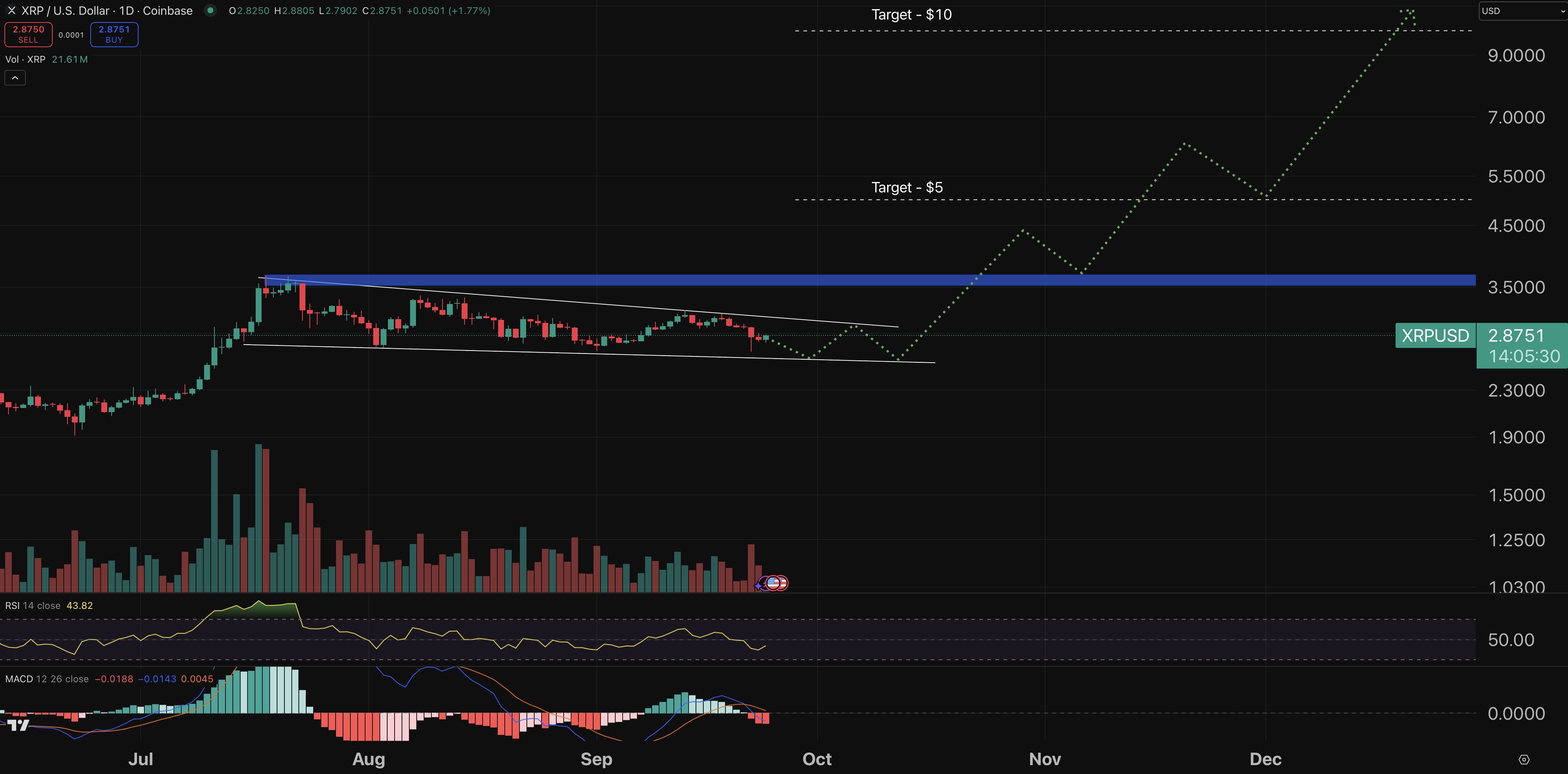Select the blue resistance zone rectangle

point(871,280)
